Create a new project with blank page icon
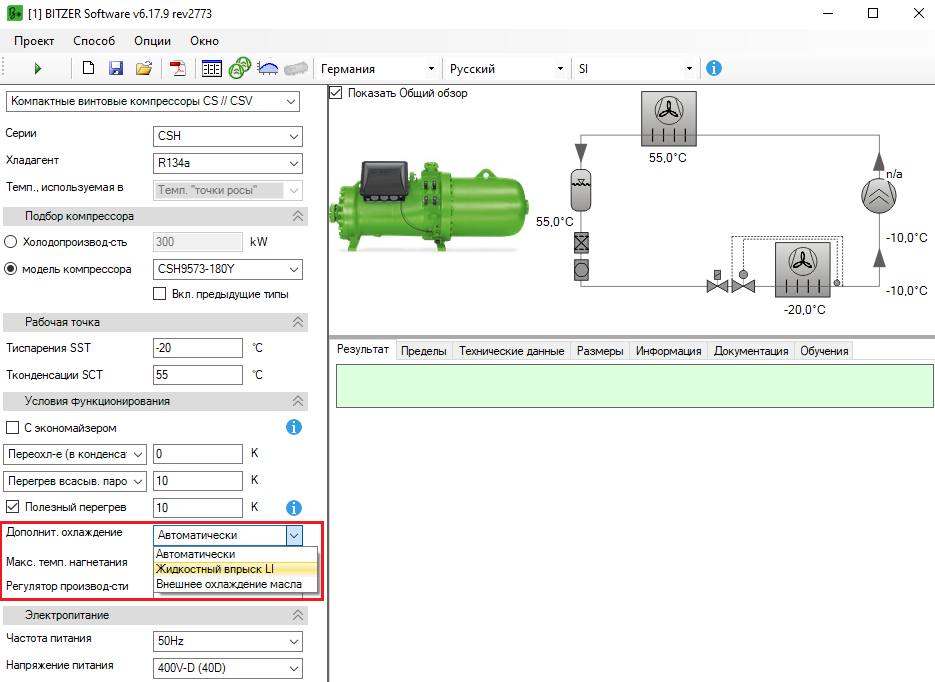The image size is (935, 682). point(89,69)
